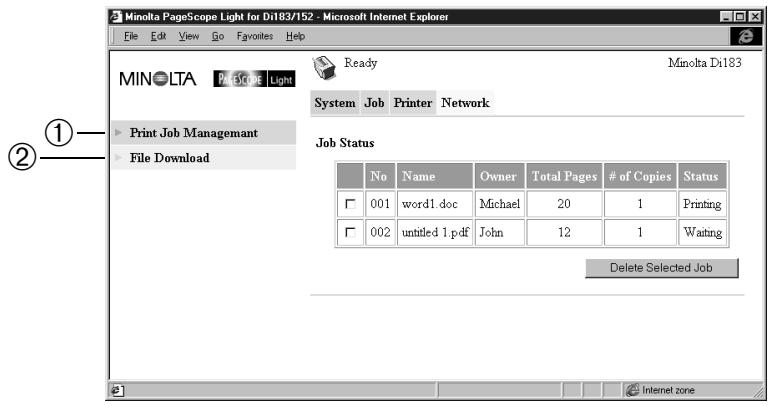
Task: Click the printer status icon beside Ready
Action: coord(324,68)
